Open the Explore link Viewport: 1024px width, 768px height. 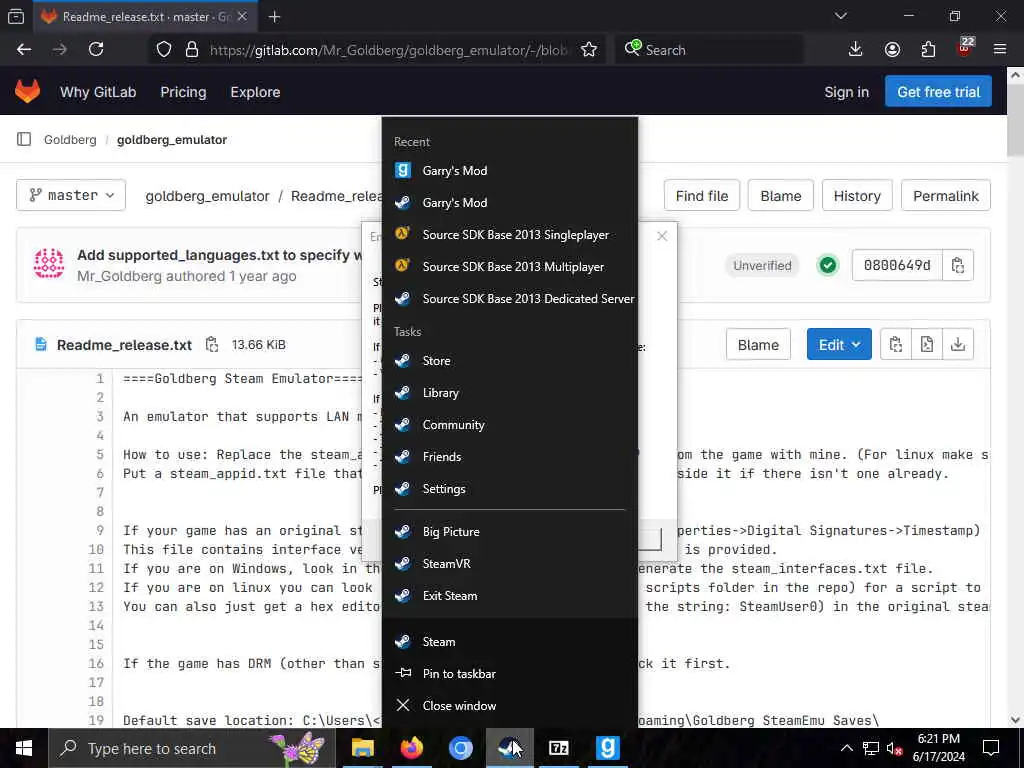(x=255, y=92)
